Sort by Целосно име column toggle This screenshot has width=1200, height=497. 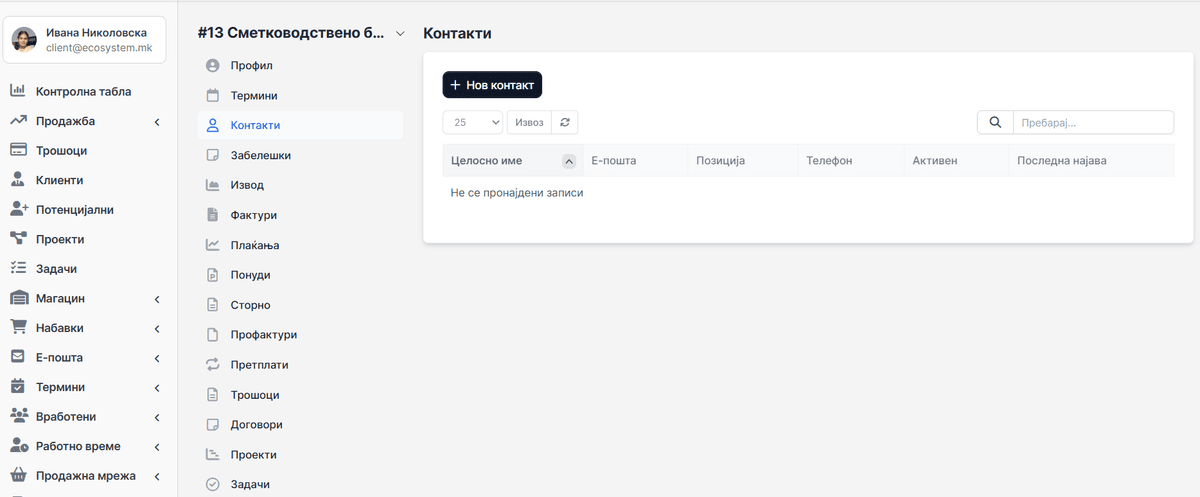tap(569, 161)
